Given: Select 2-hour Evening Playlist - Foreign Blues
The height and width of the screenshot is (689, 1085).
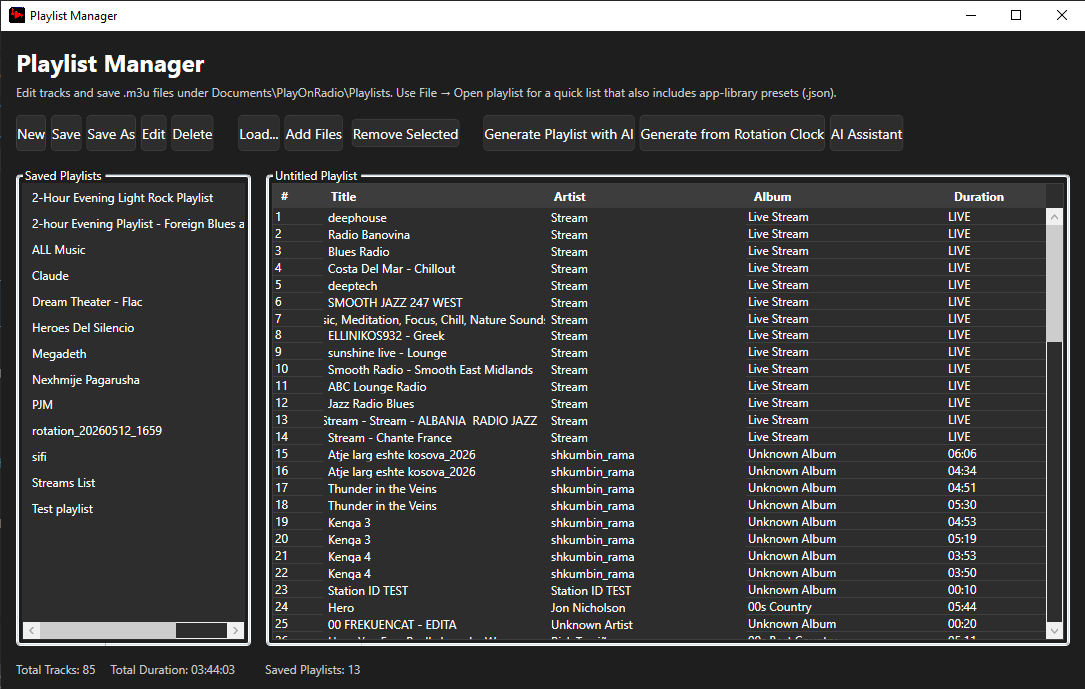Looking at the screenshot, I should tap(134, 224).
